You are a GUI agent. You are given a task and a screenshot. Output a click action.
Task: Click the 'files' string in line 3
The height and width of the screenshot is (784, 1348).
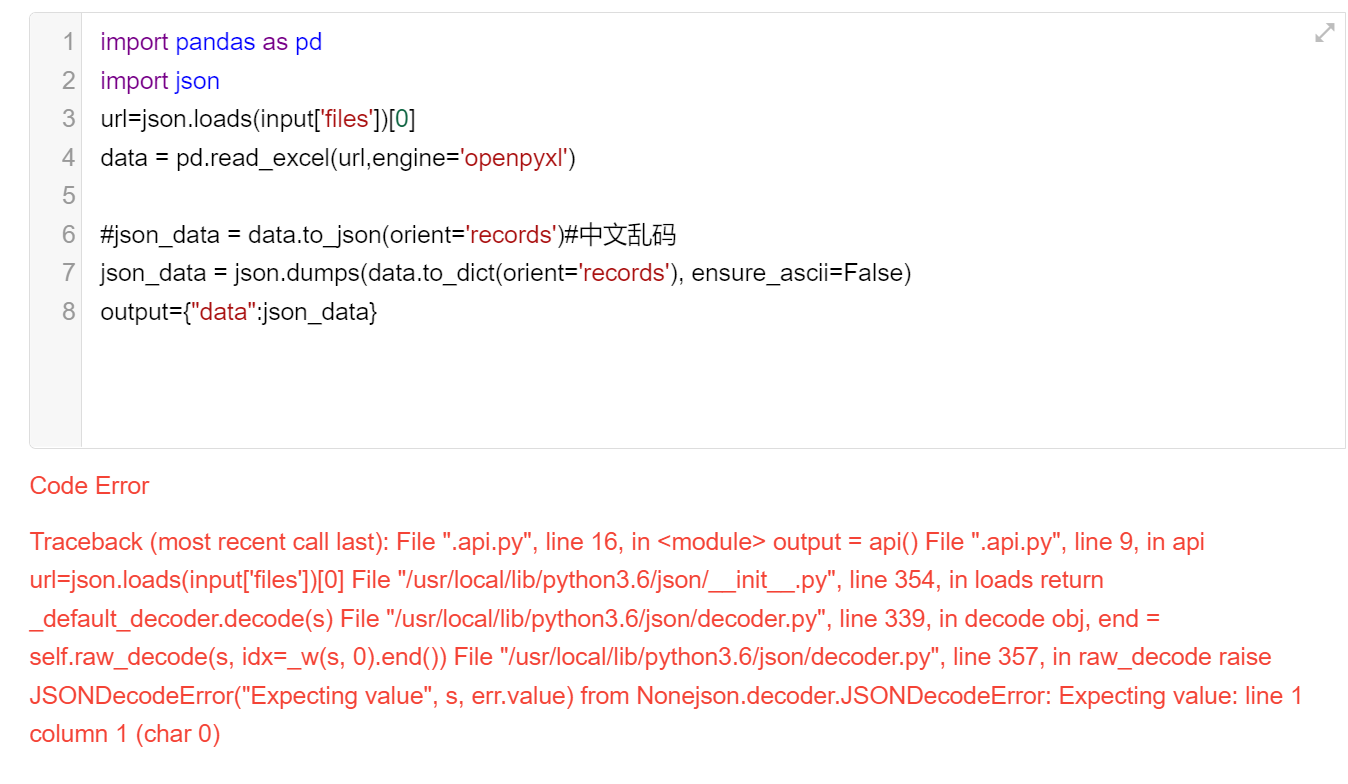345,119
